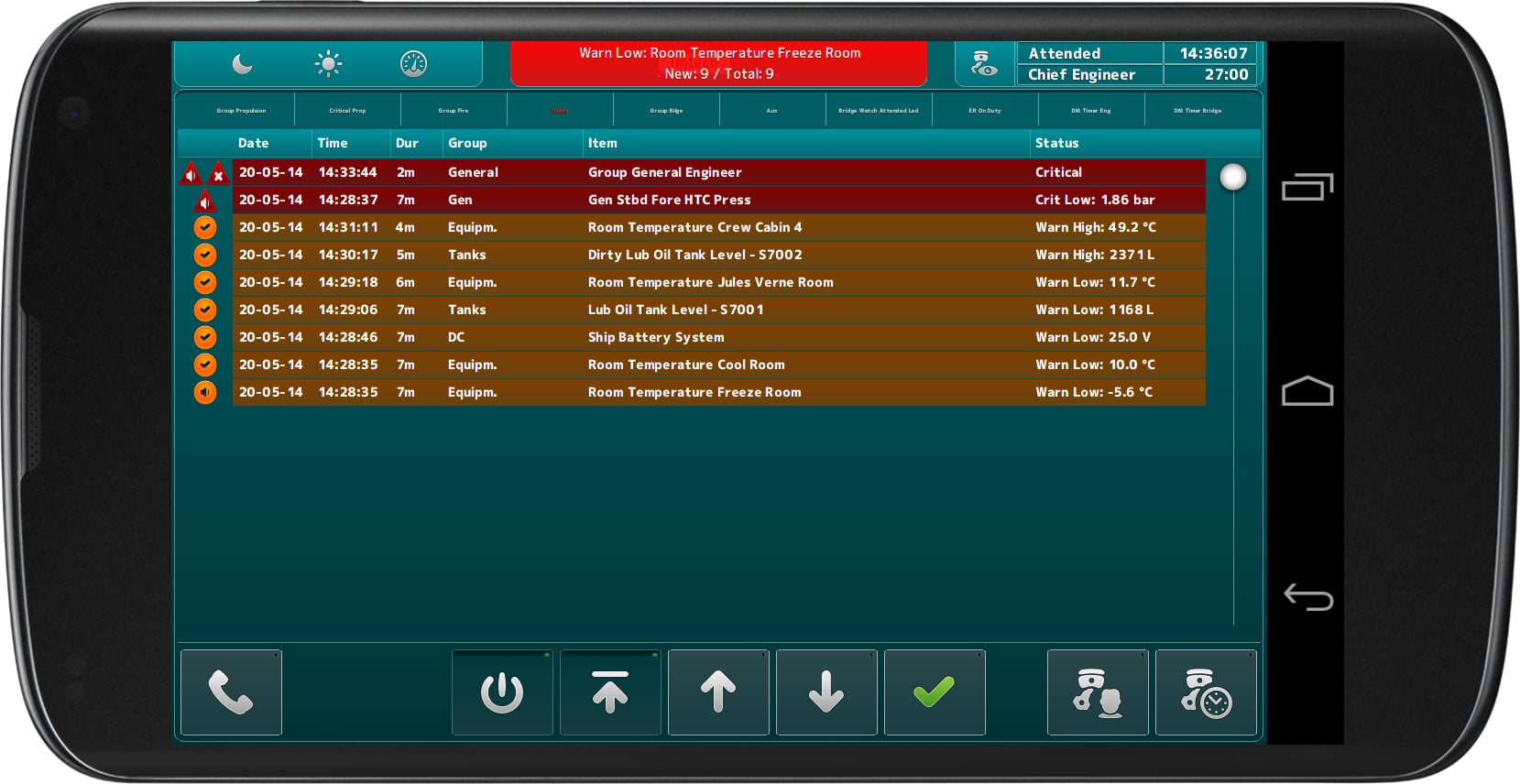This screenshot has height=784, width=1520.
Task: Move up one alarm with up arrow
Action: (x=718, y=692)
